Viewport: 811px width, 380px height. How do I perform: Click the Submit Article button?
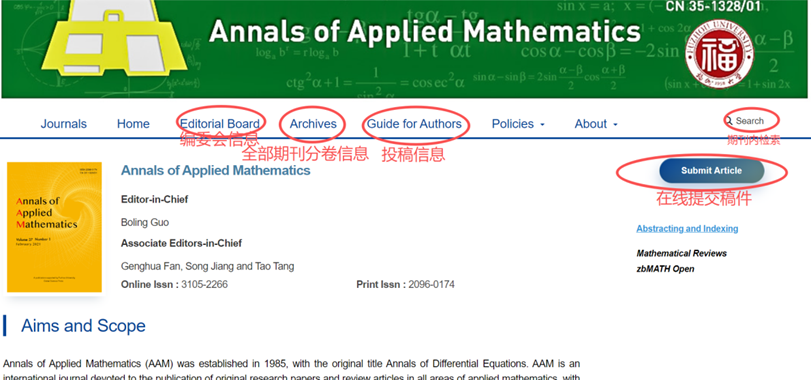(712, 171)
